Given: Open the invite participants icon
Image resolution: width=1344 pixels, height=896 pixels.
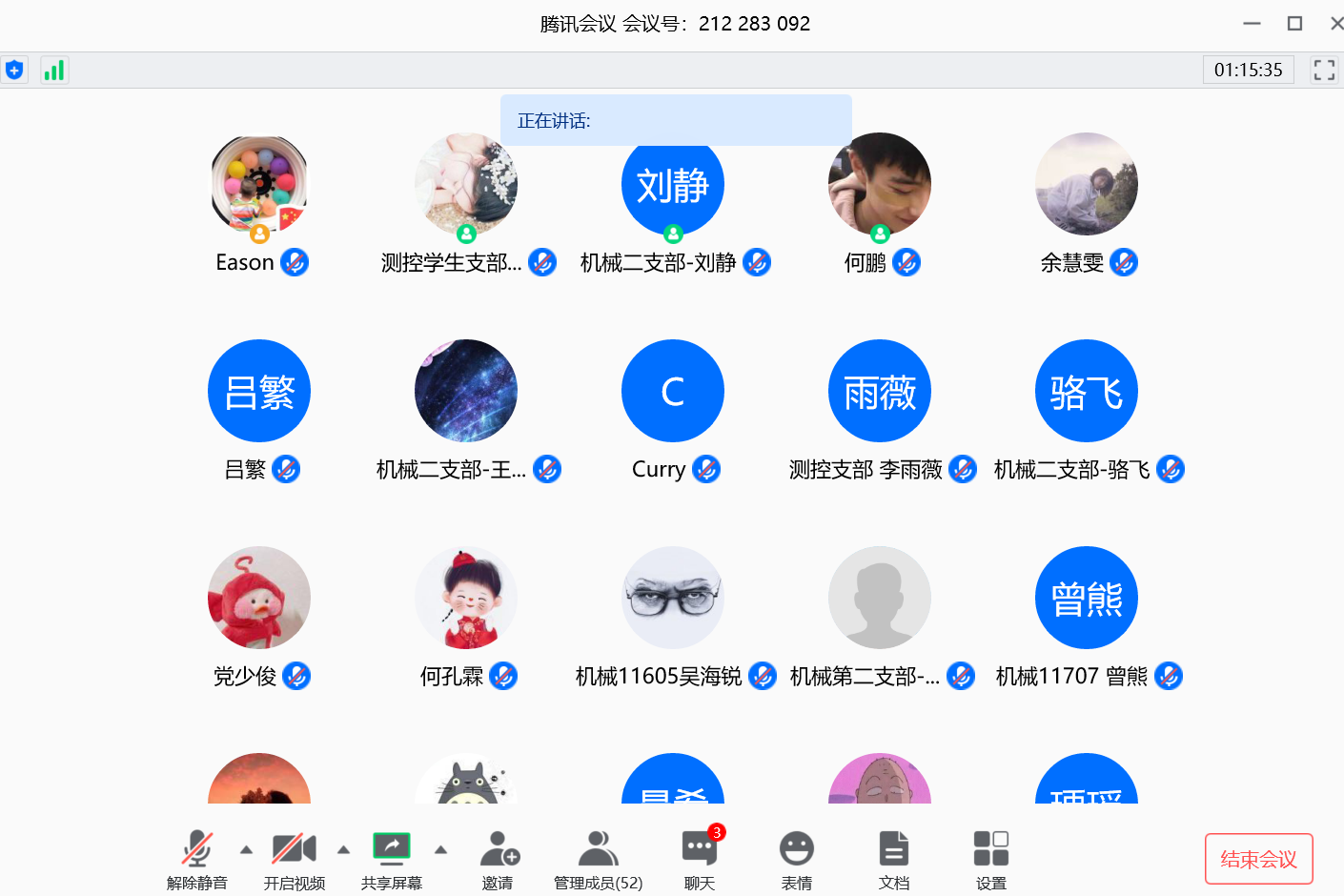Looking at the screenshot, I should 499,858.
